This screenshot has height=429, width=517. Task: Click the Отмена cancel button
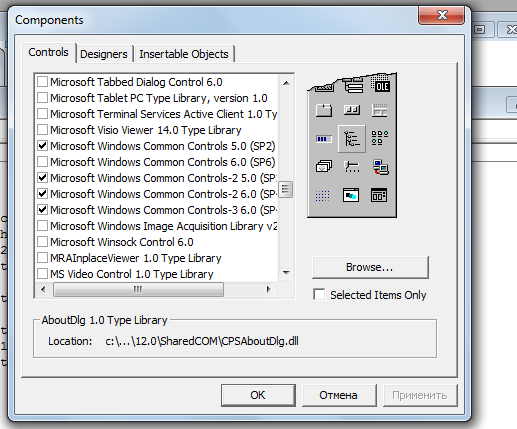(x=339, y=395)
